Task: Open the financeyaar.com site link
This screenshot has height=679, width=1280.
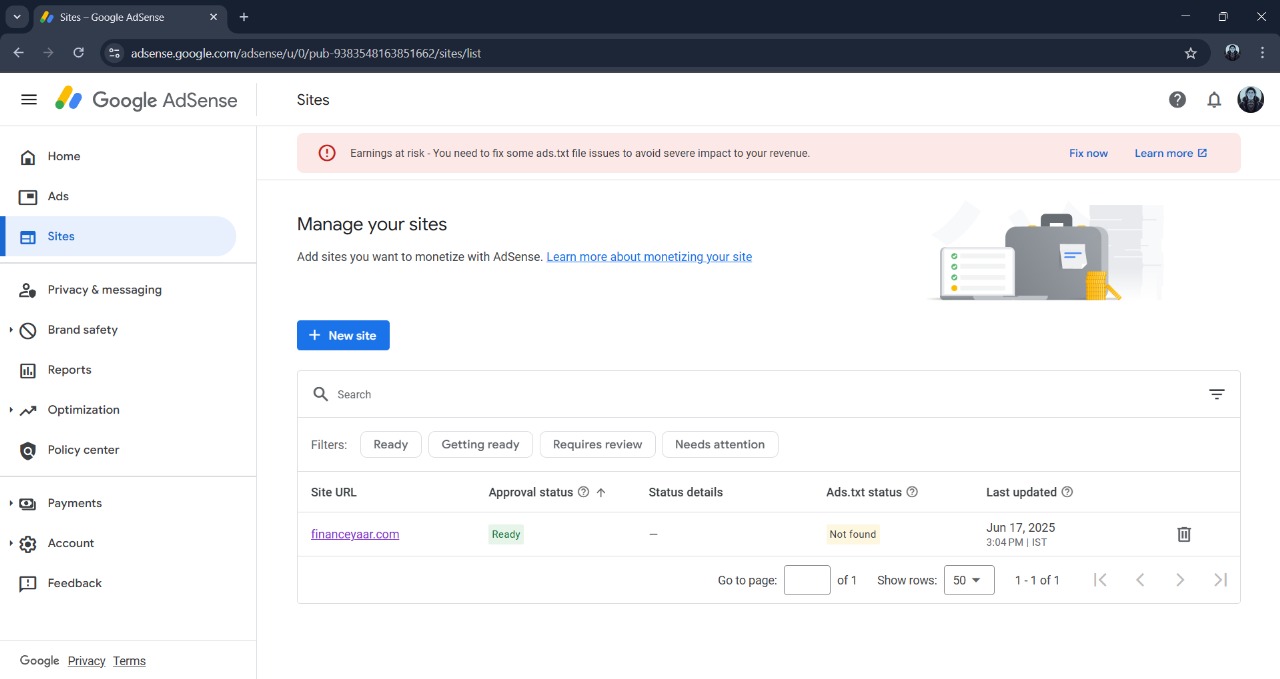Action: point(355,534)
